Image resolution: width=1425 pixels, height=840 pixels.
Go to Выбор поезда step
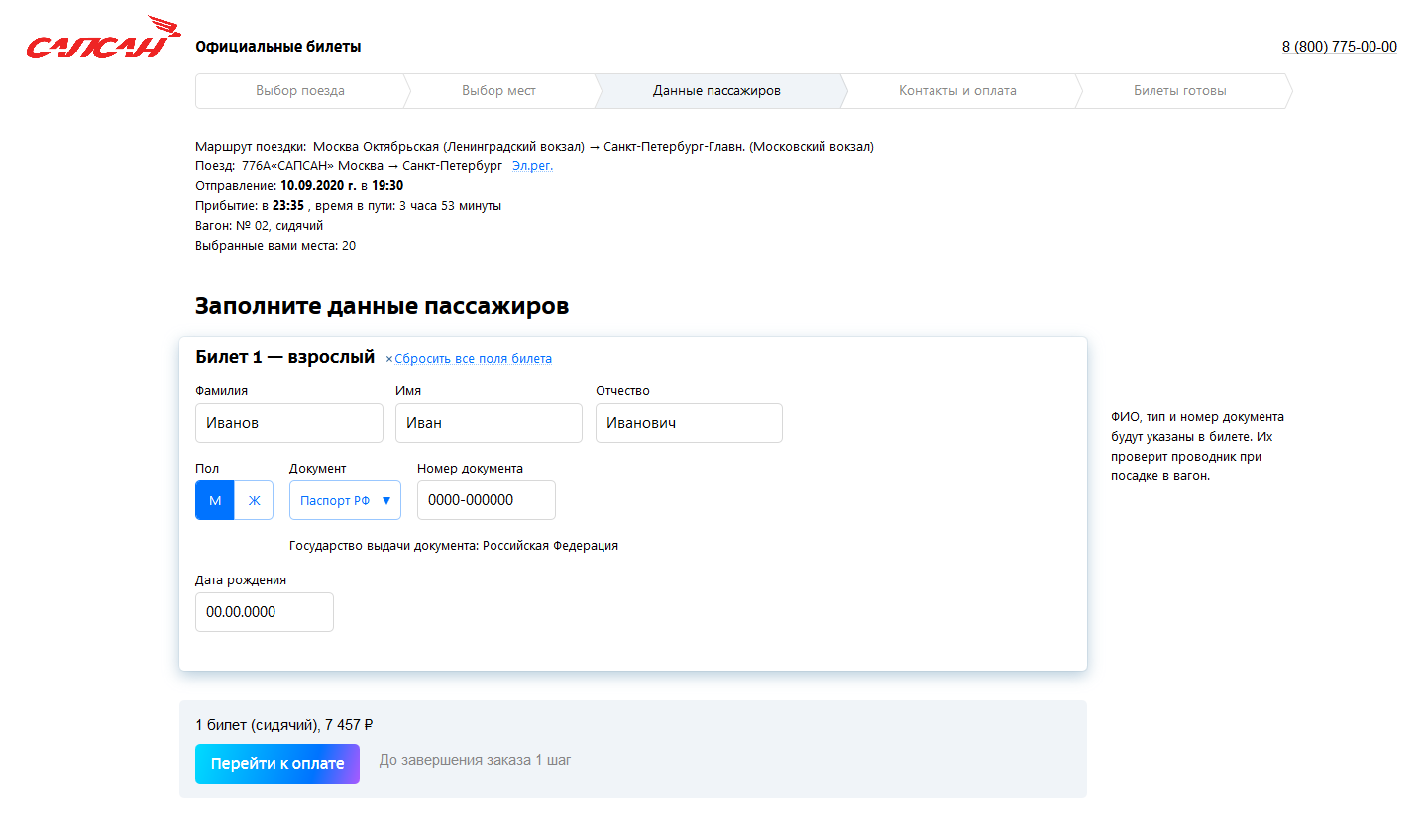pyautogui.click(x=300, y=90)
